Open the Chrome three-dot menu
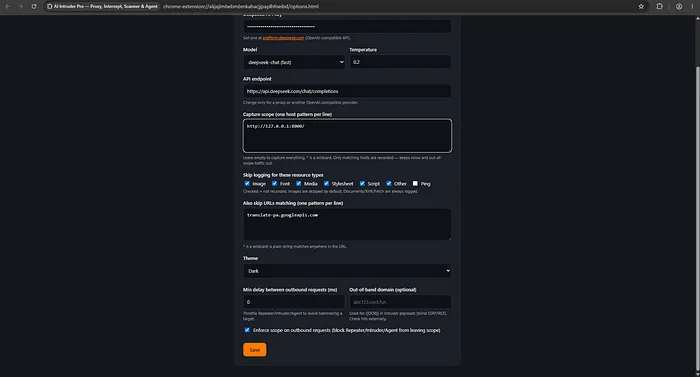700x377 pixels. (x=692, y=6)
